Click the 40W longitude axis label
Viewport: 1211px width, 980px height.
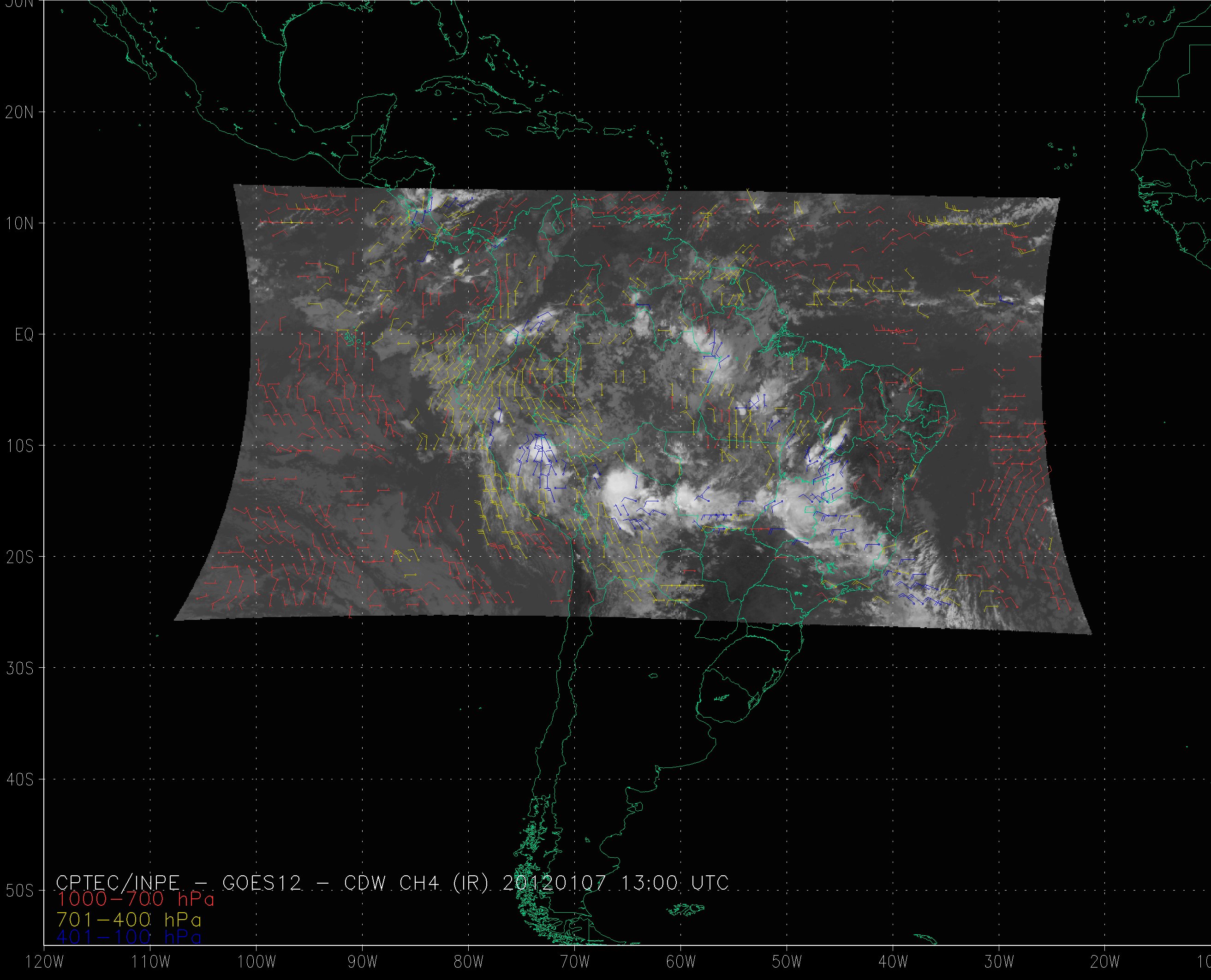894,962
